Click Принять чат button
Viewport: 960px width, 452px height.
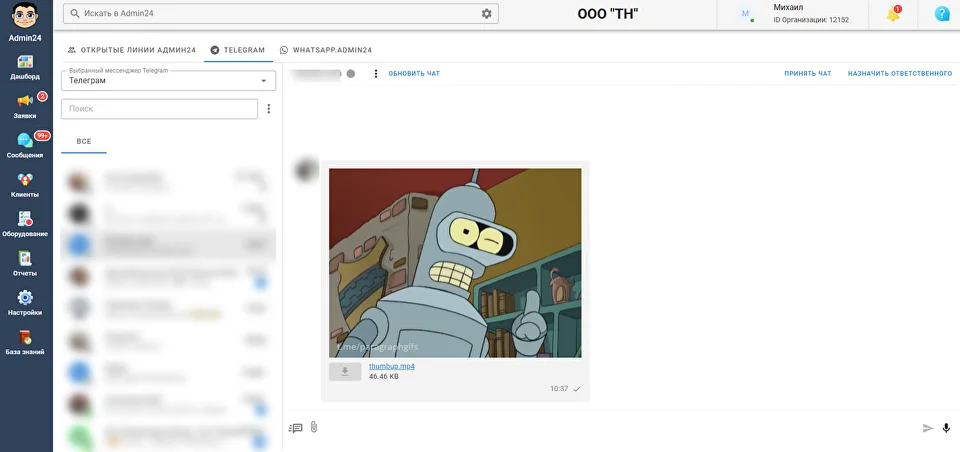click(x=807, y=73)
